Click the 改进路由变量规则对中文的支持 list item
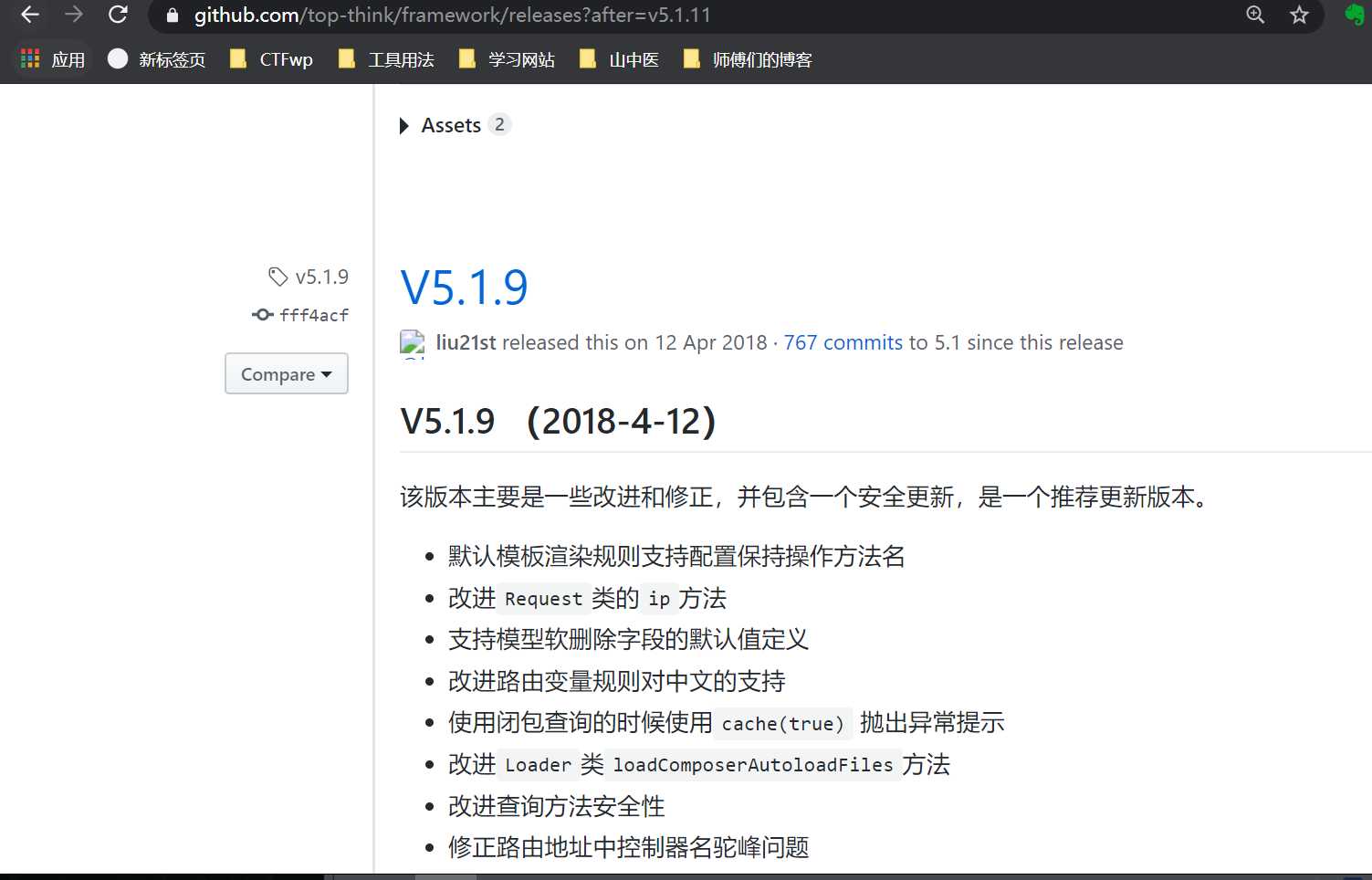This screenshot has height=880, width=1372. coord(616,681)
